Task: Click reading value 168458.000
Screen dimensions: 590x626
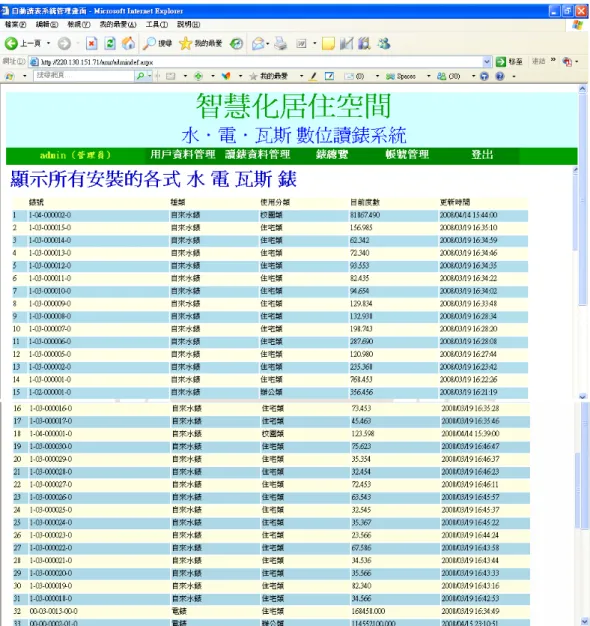Action: [x=368, y=611]
